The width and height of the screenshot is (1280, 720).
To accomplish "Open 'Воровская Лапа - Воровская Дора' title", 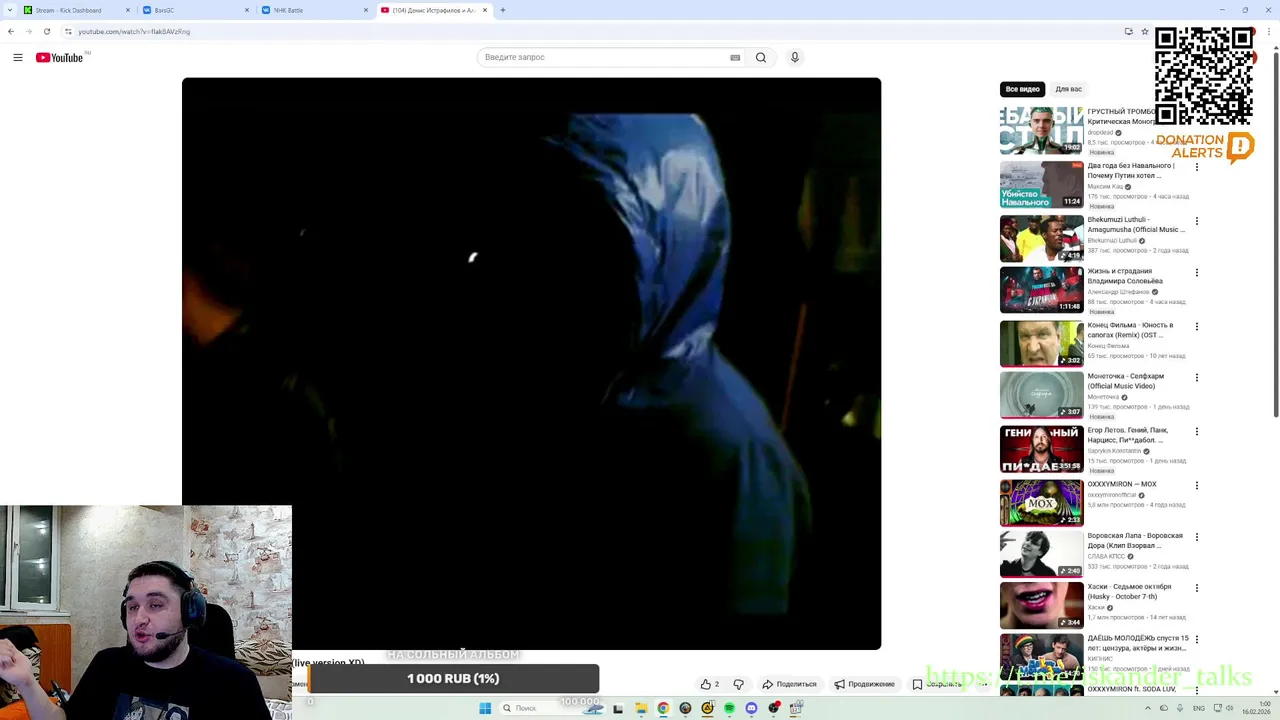I will pos(1135,541).
